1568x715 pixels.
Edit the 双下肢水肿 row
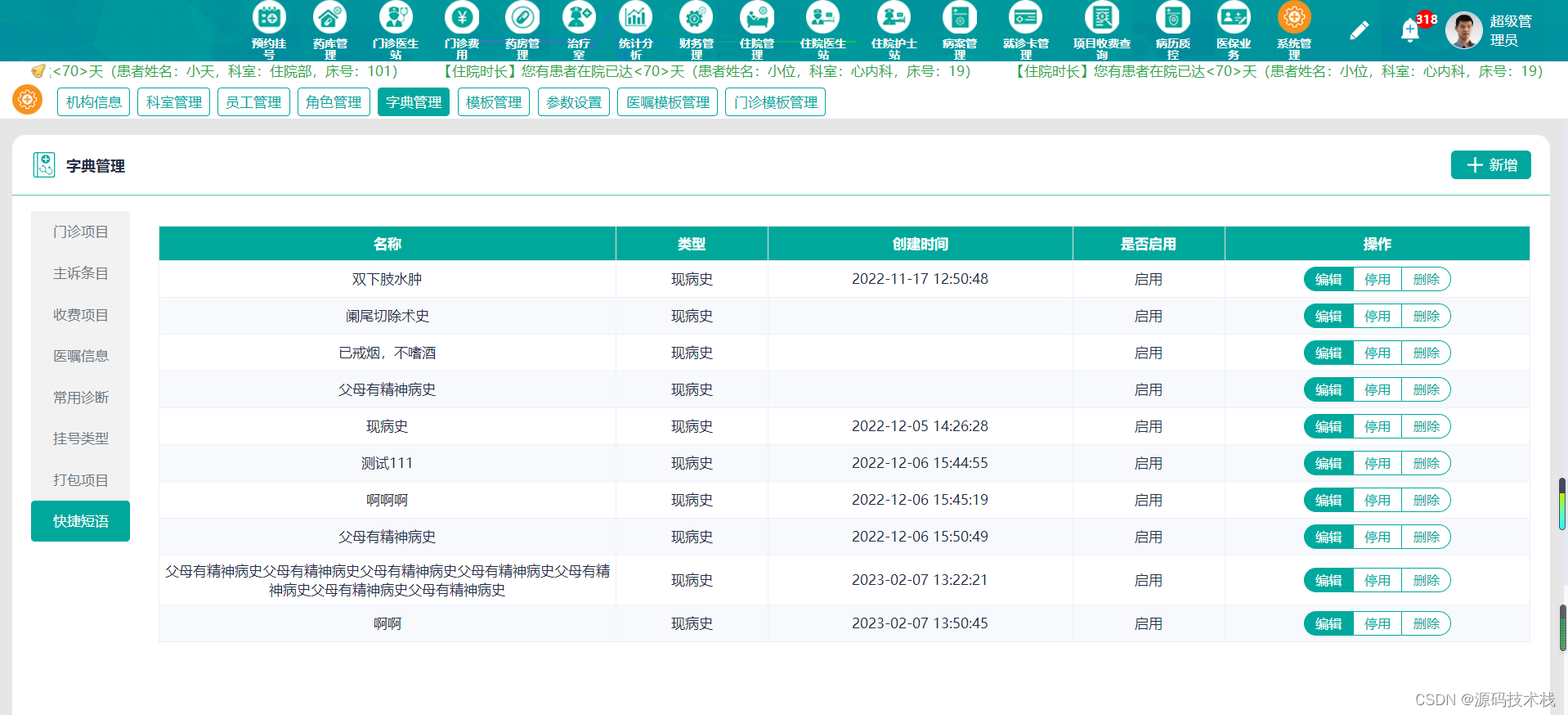click(x=1328, y=279)
